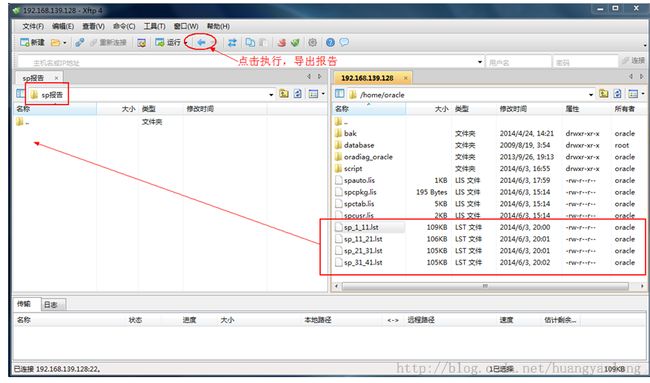Open the yellow folder icon in toolbar
This screenshot has height=383, width=650.
[x=55, y=42]
